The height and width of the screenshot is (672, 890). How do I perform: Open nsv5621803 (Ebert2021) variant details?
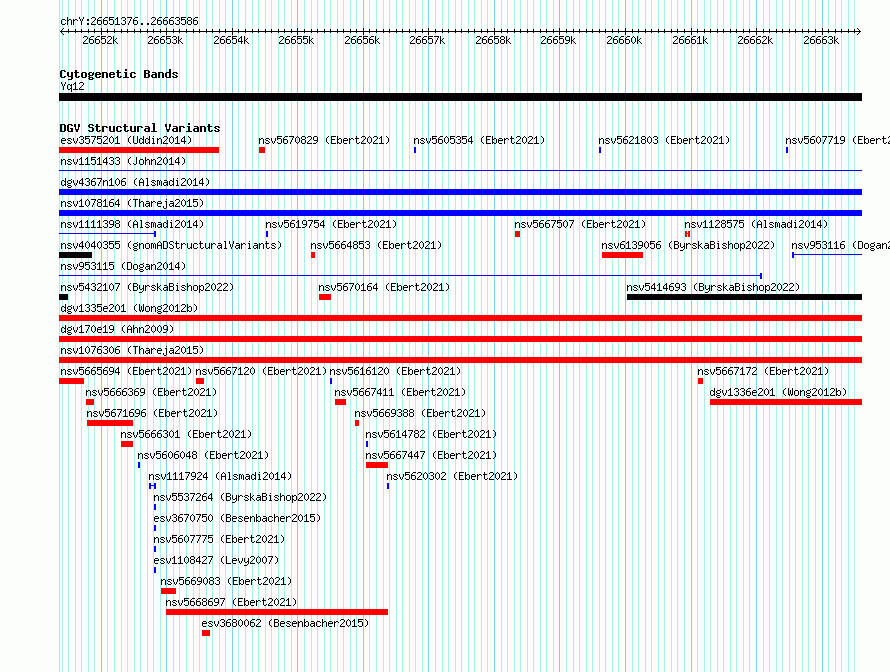click(x=664, y=140)
